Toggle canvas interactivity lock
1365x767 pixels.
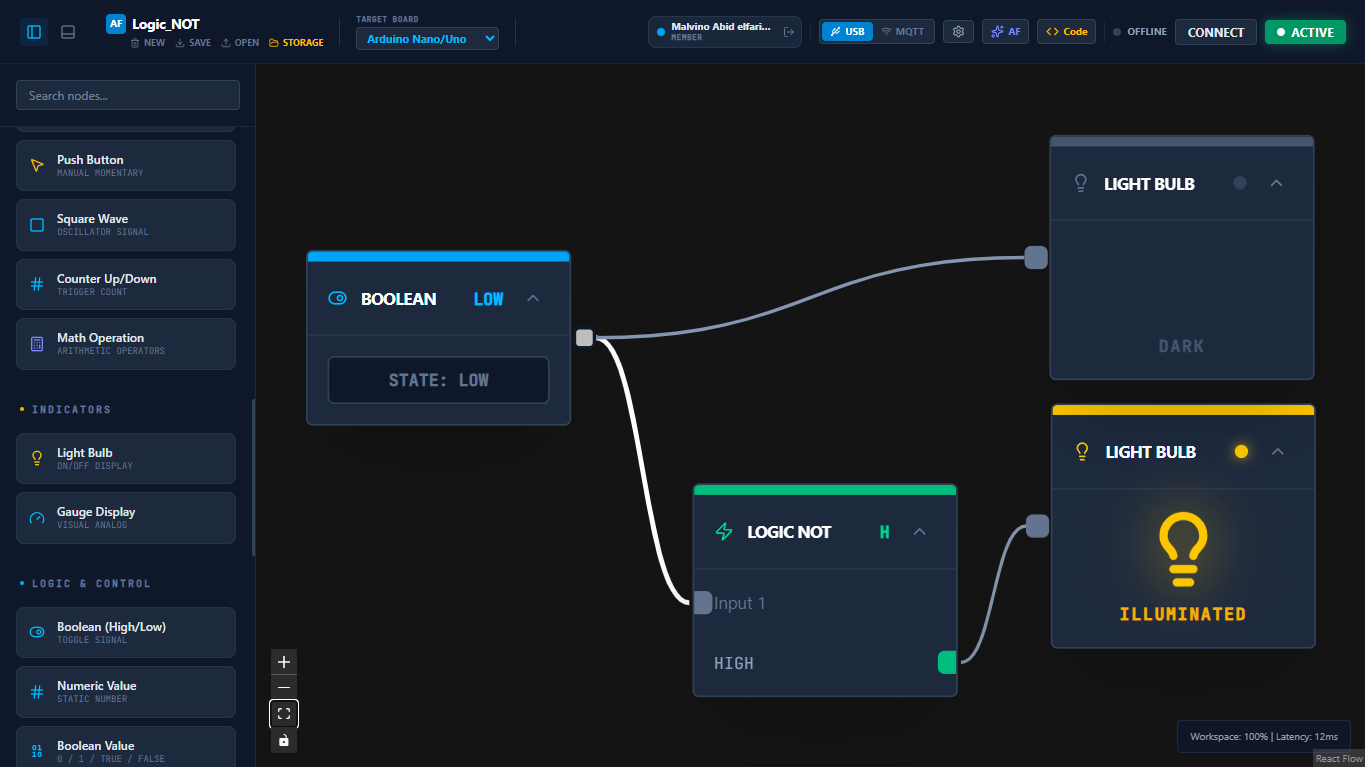[284, 740]
